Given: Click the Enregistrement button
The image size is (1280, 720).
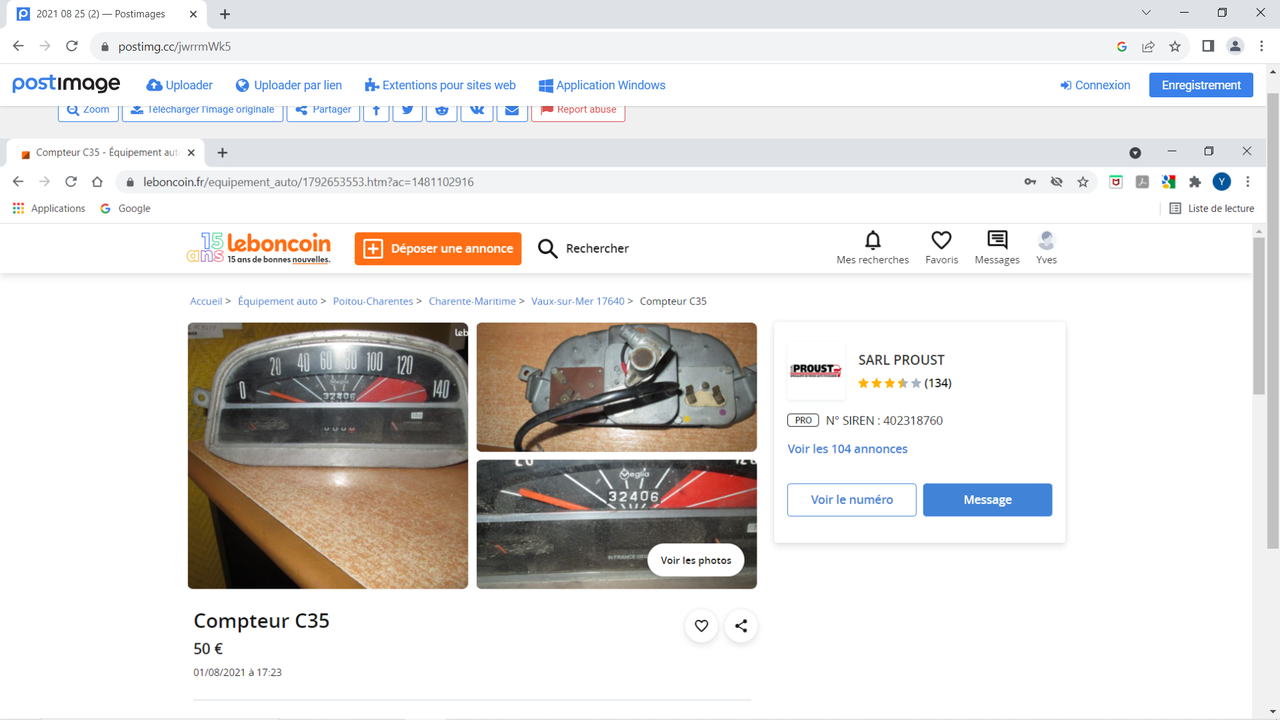Looking at the screenshot, I should tap(1201, 85).
